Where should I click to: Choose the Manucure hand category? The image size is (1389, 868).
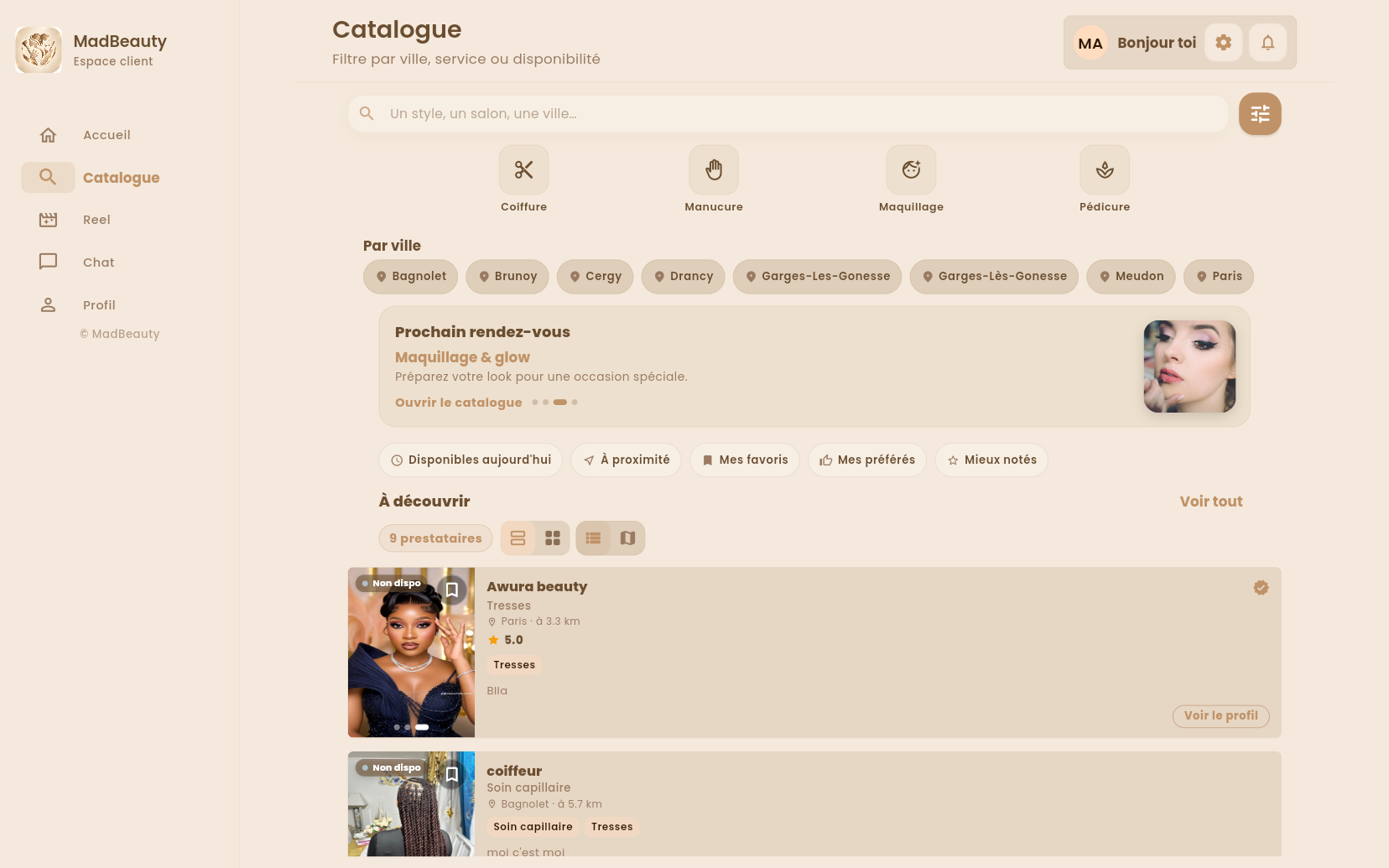click(714, 169)
